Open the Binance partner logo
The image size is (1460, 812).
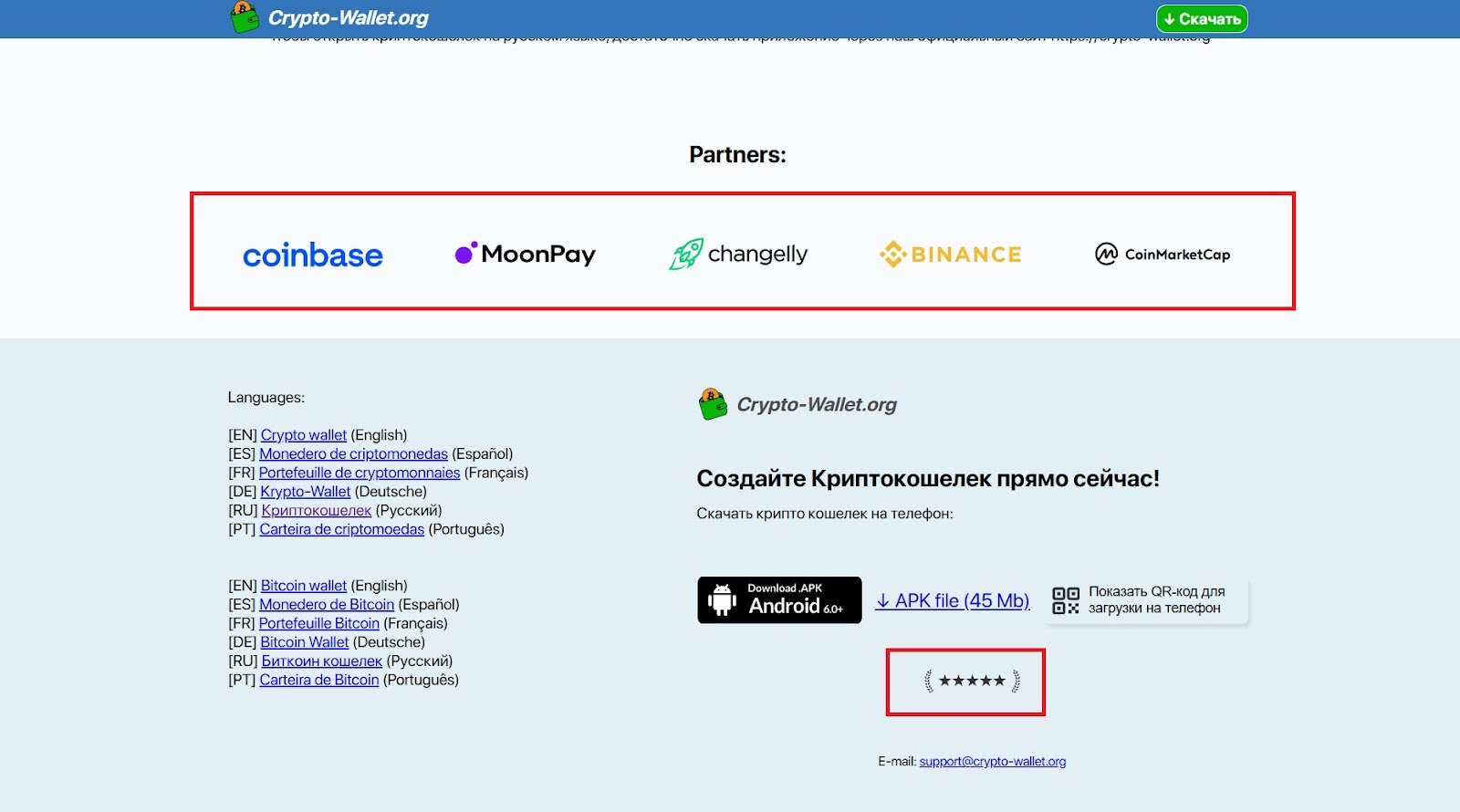click(950, 254)
